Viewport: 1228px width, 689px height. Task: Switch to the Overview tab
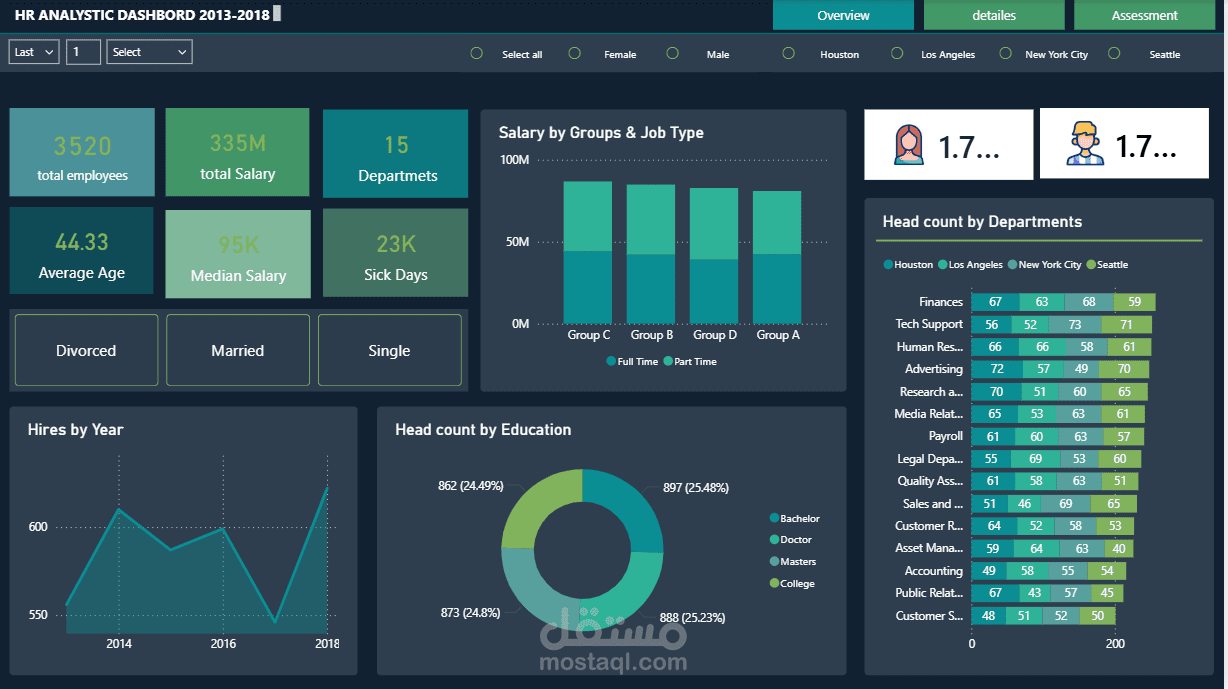point(843,15)
